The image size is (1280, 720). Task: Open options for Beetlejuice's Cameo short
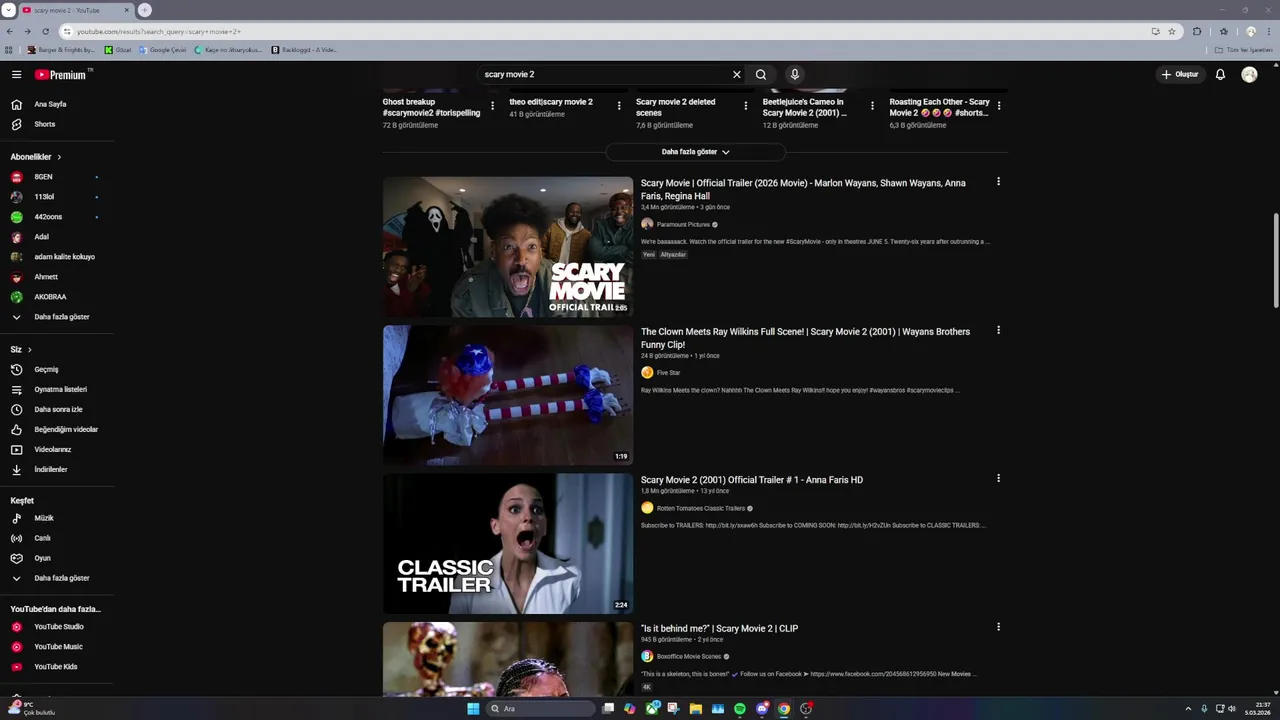[872, 106]
